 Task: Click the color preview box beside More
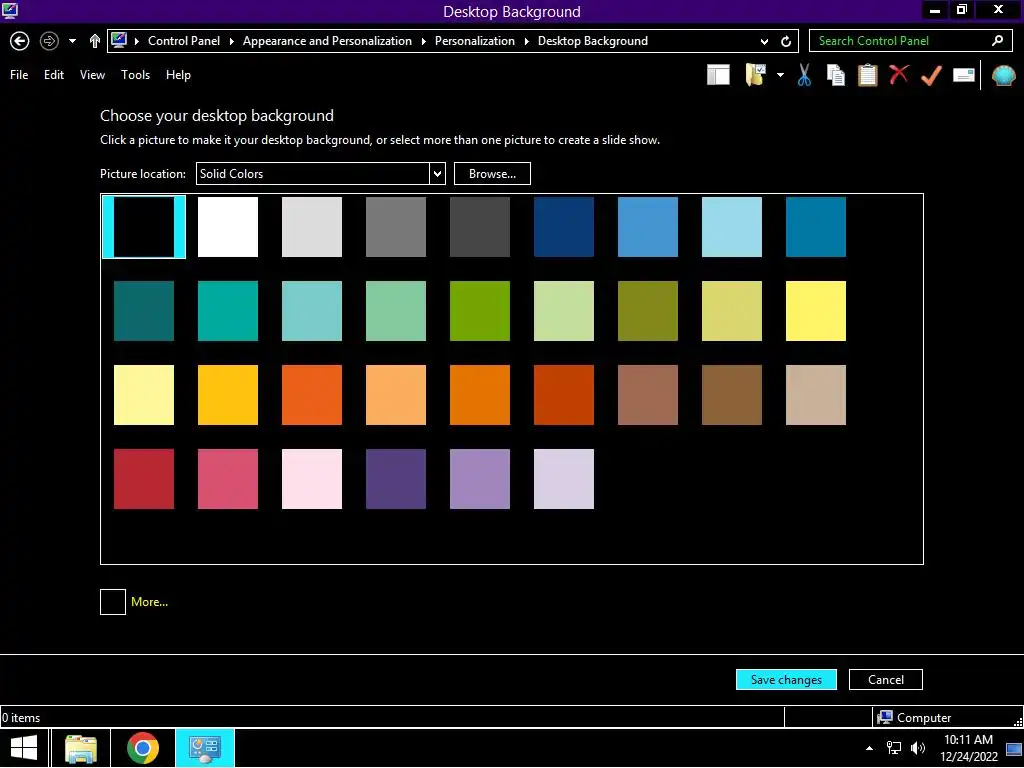[x=113, y=602]
